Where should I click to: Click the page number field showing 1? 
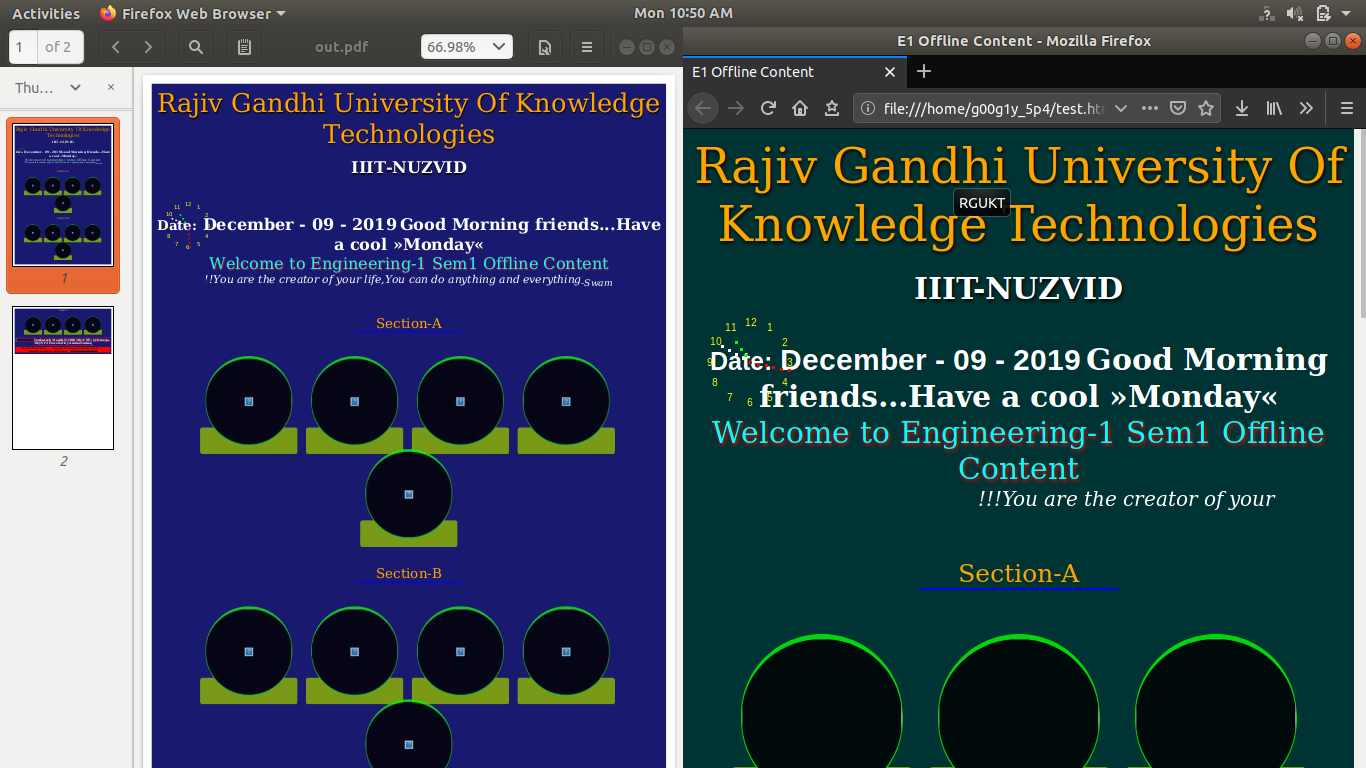[x=22, y=47]
